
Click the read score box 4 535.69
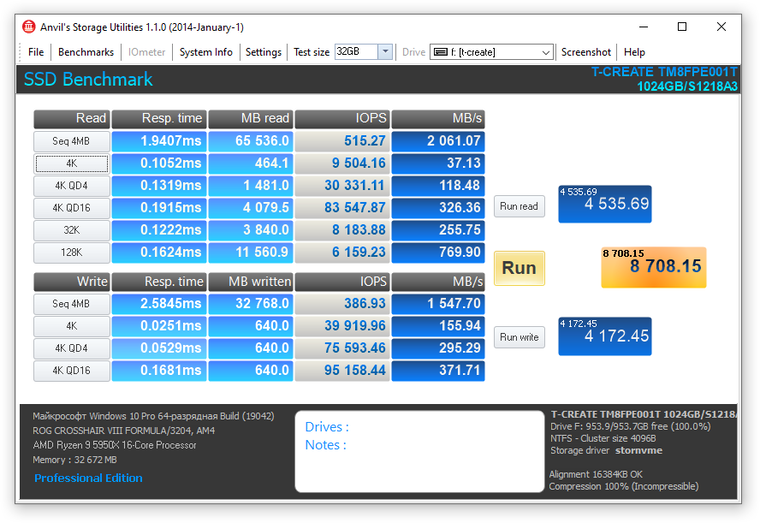605,204
